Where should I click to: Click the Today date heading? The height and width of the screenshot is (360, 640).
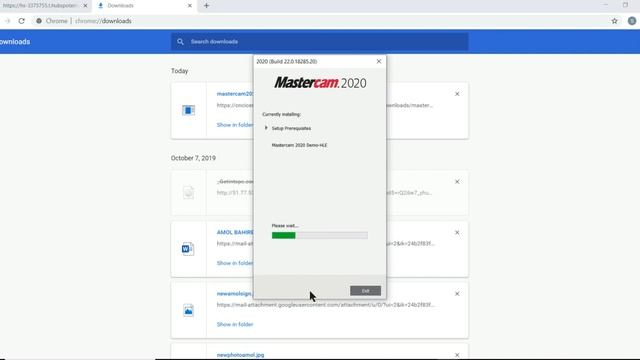click(180, 71)
